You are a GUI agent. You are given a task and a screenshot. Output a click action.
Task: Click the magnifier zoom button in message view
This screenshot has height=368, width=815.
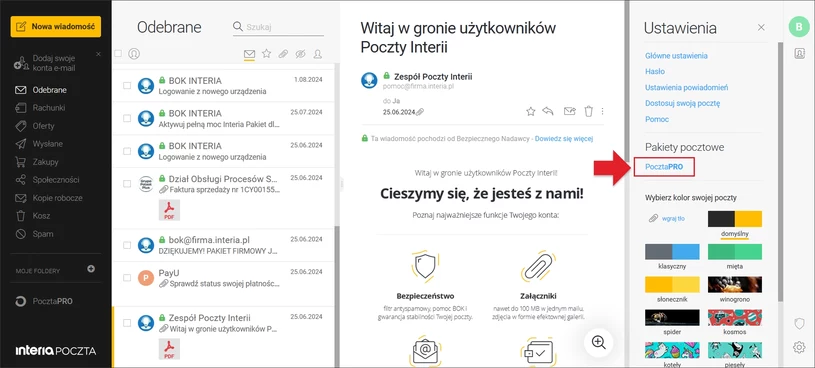599,343
